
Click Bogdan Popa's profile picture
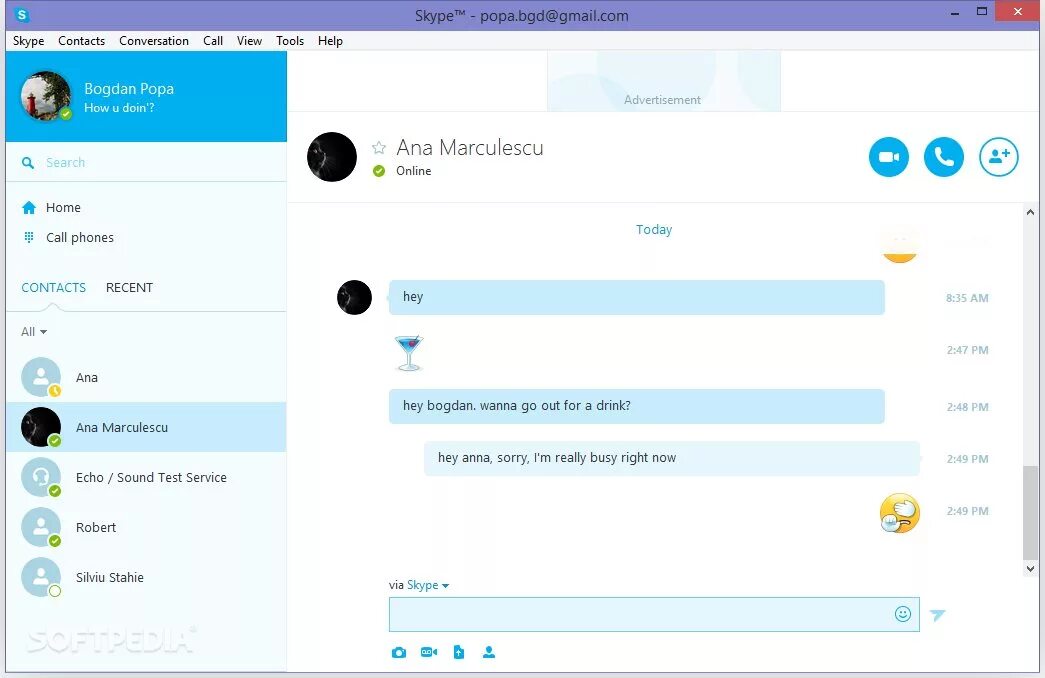click(46, 96)
